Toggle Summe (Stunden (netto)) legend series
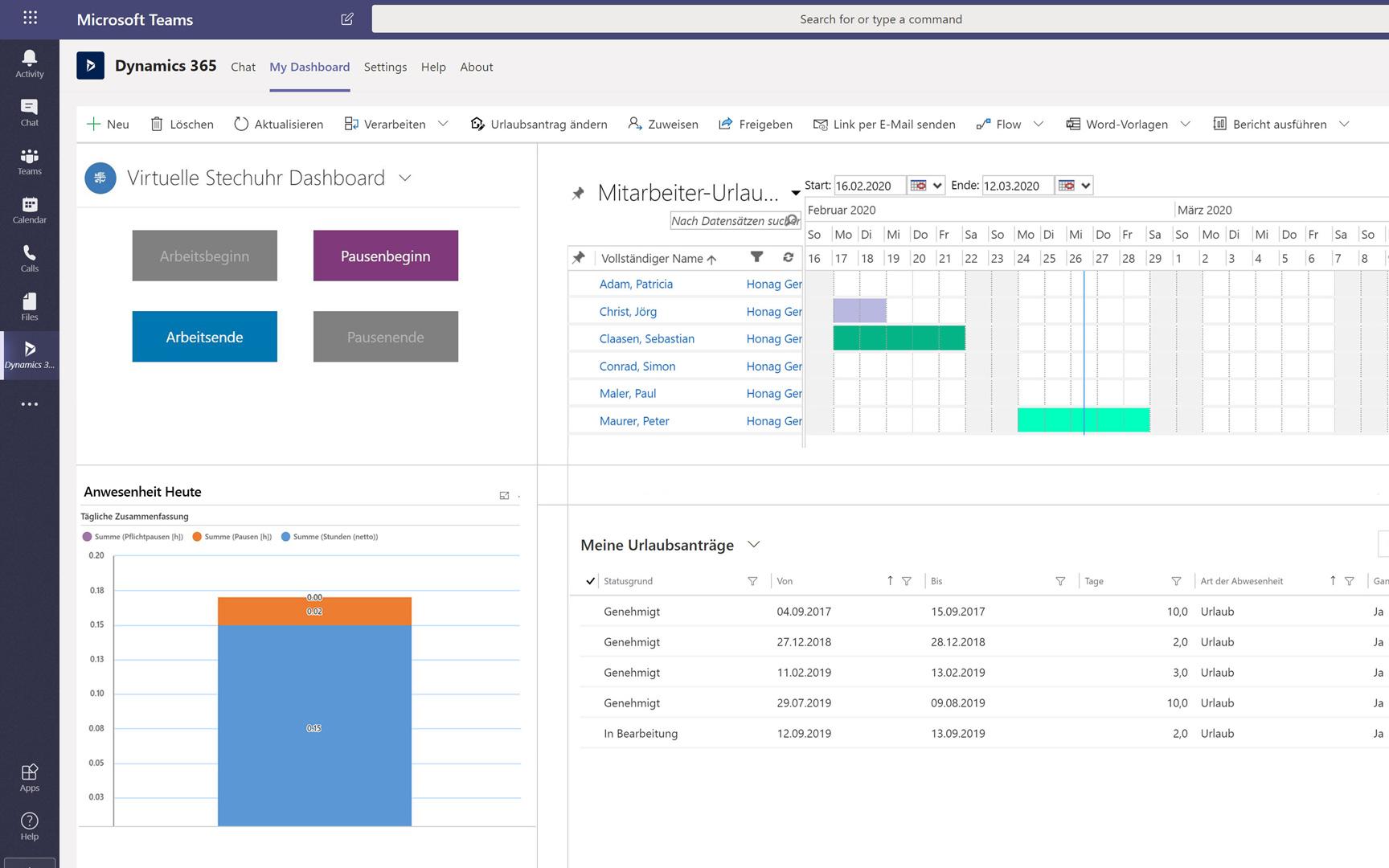 330,536
